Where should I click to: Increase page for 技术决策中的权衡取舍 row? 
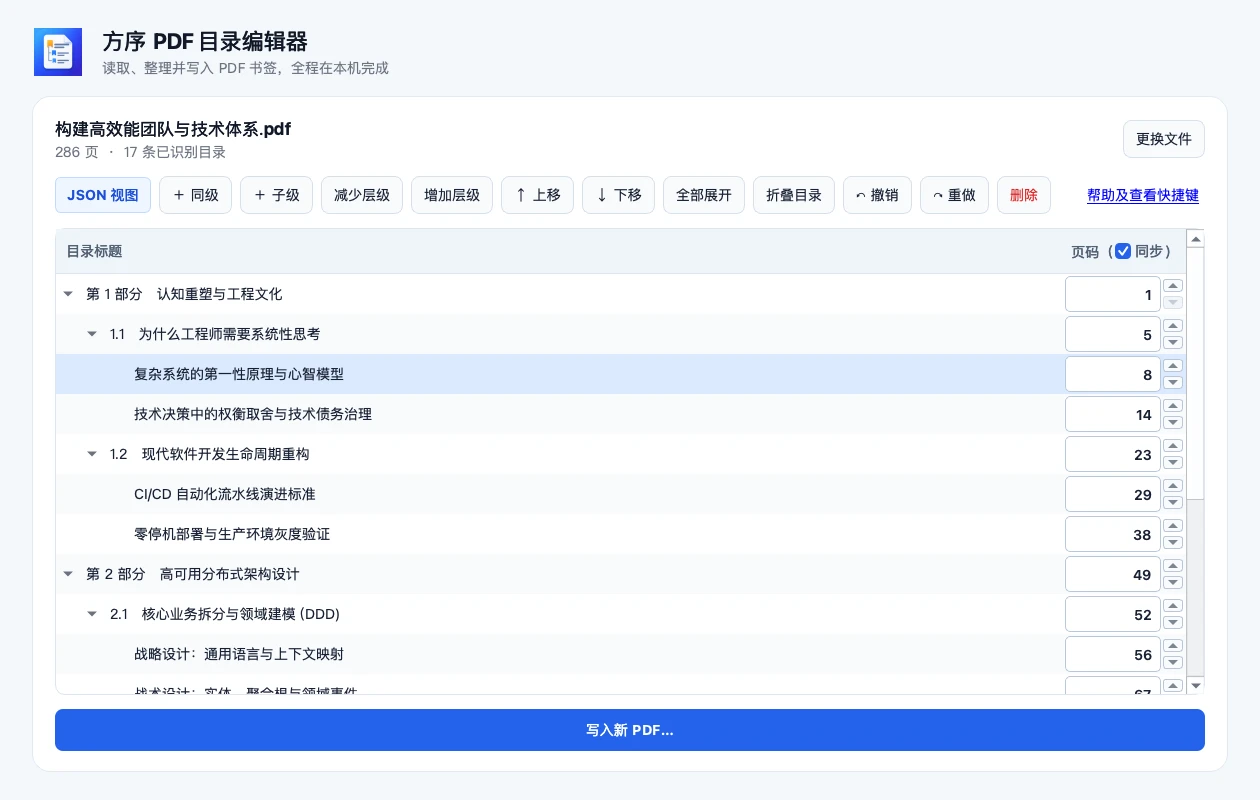point(1174,406)
